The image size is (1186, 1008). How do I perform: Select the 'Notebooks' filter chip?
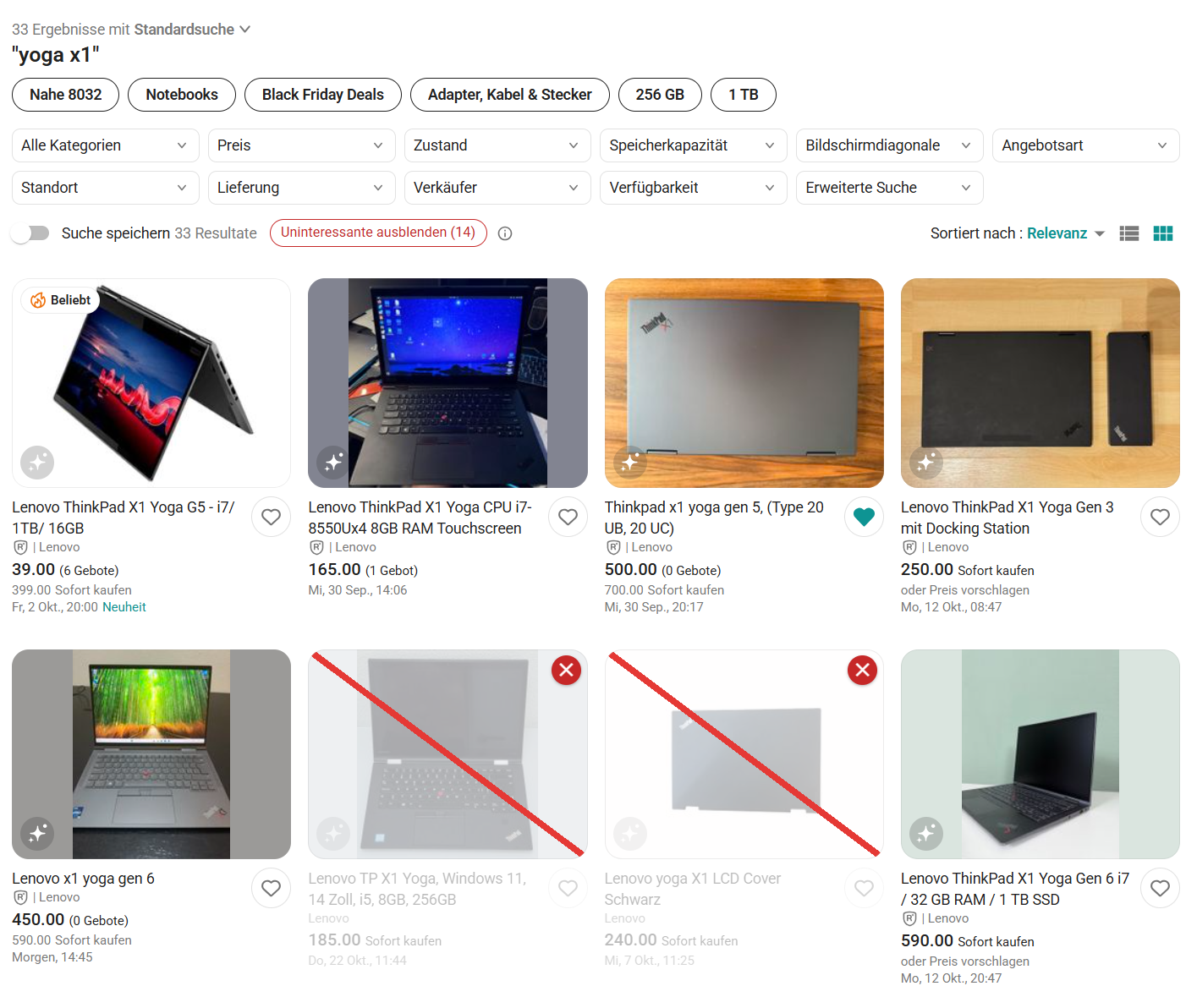[182, 95]
